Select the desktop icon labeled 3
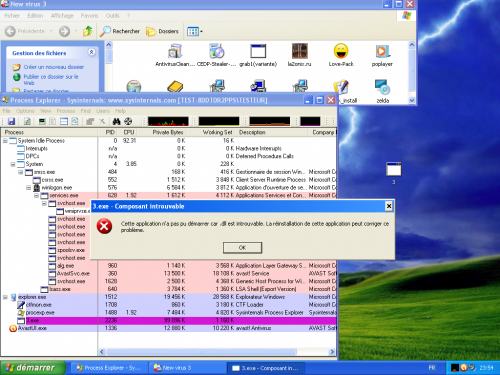The image size is (500, 375). 393,173
